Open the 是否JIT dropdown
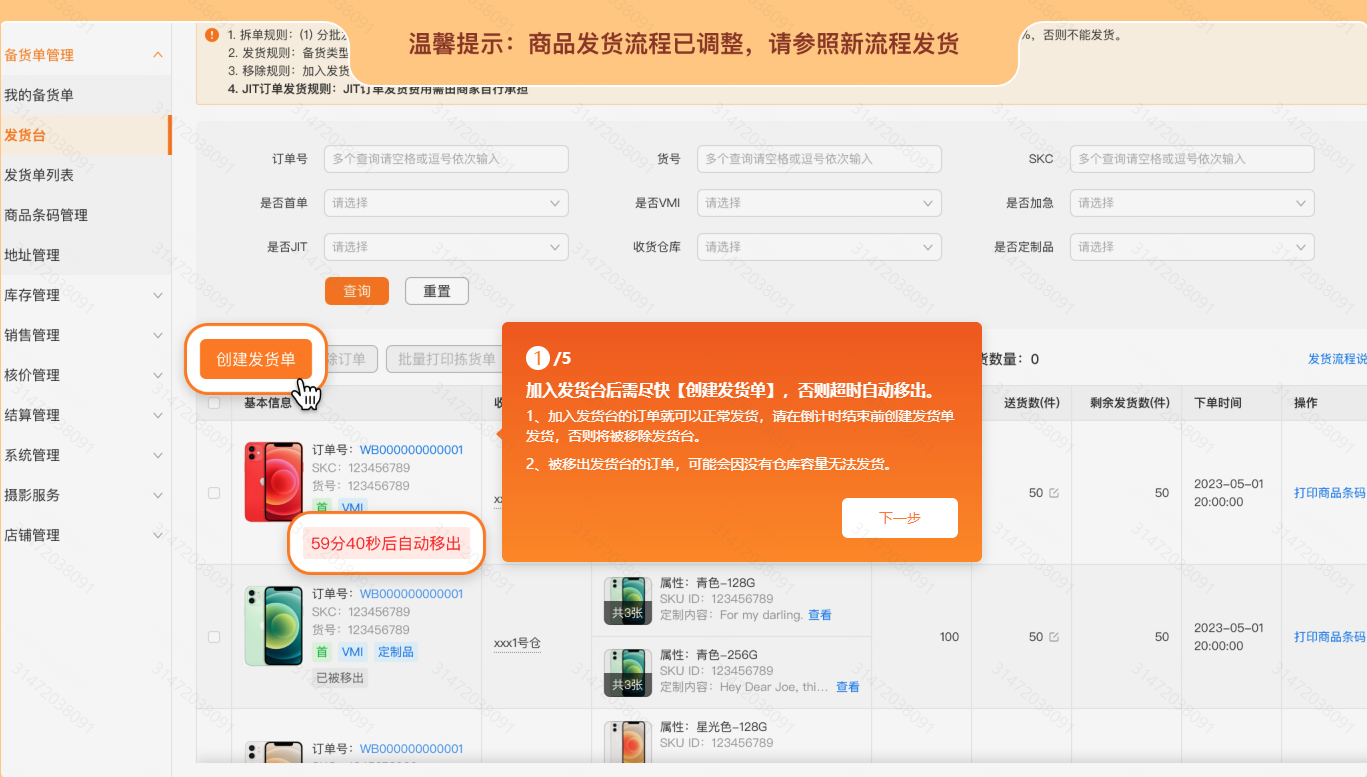Viewport: 1367px width, 777px height. click(x=446, y=247)
